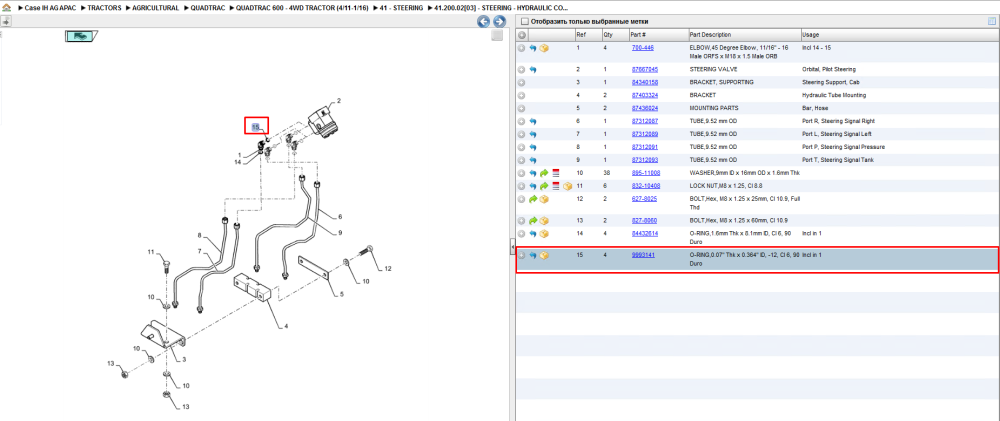Click the blue arrow icon in the Ref 9 TUBE row
Image resolution: width=1000 pixels, height=421 pixels.
click(x=533, y=160)
